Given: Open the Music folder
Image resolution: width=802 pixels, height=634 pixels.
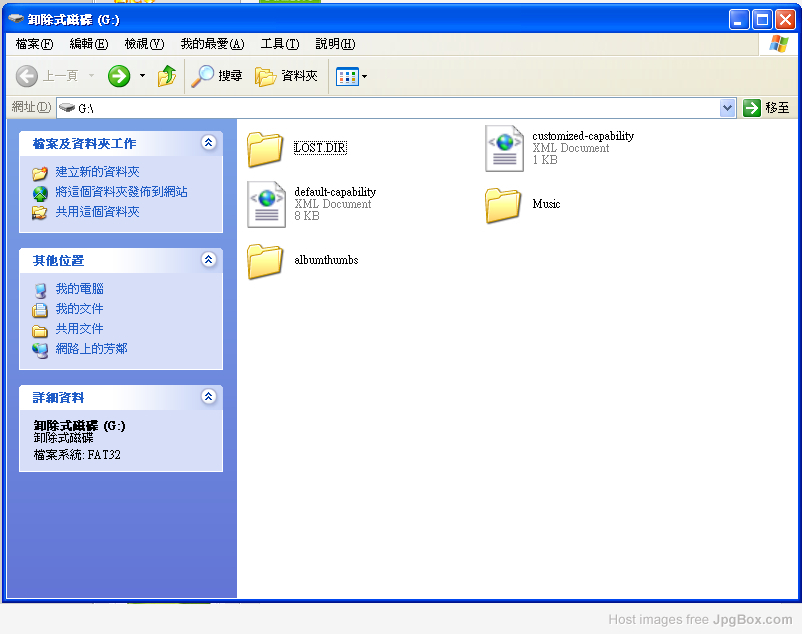Looking at the screenshot, I should pos(504,204).
